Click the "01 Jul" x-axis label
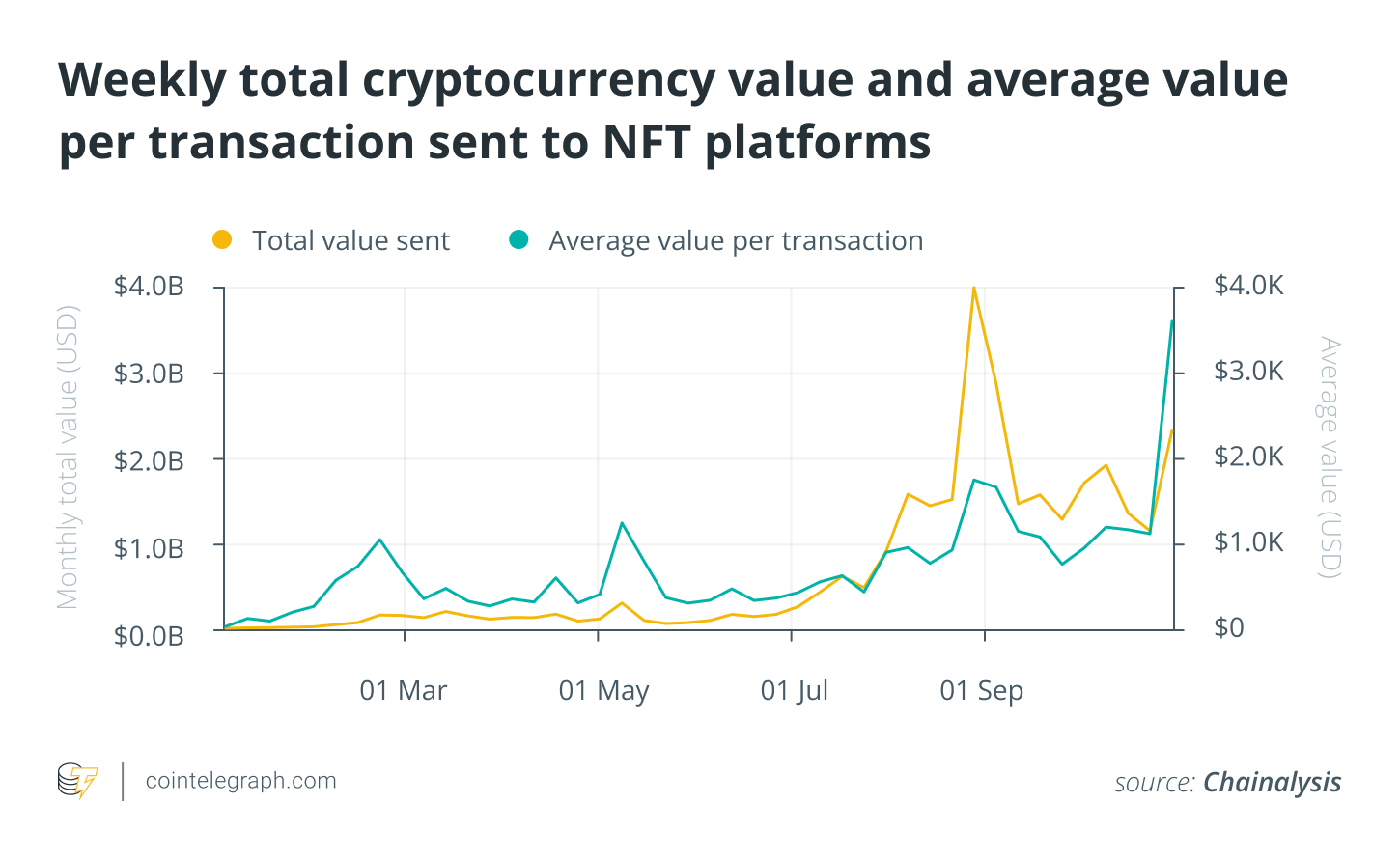 (794, 691)
